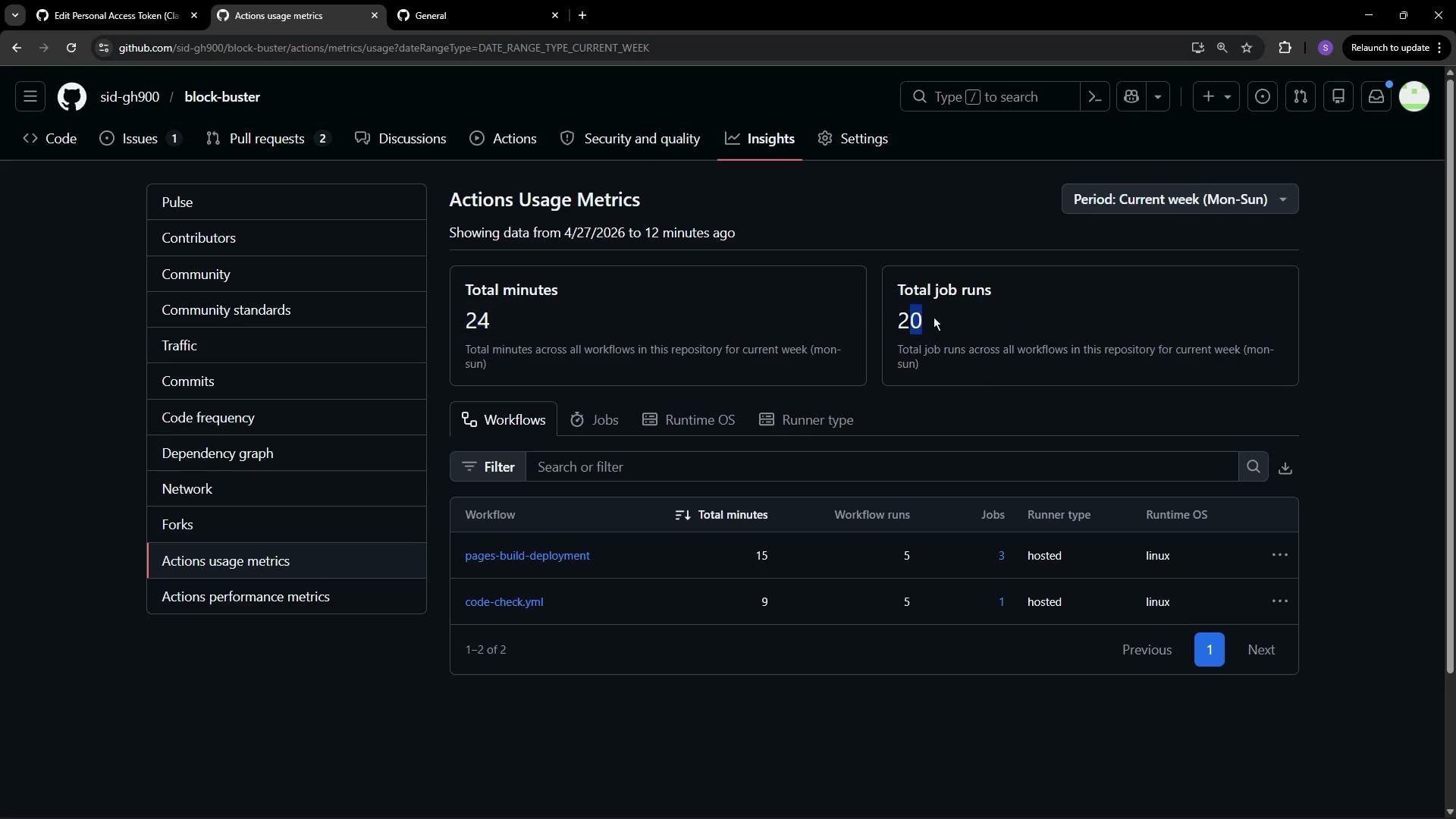This screenshot has width=1456, height=819.
Task: Open pull requests icon in header
Action: click(1301, 97)
